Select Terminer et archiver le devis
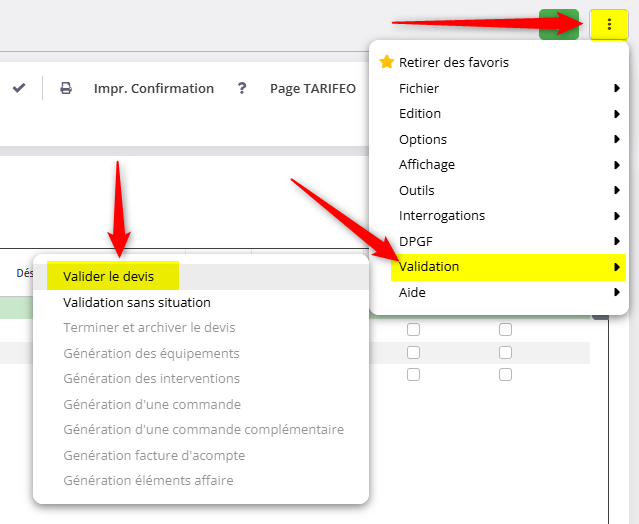 tap(201, 328)
